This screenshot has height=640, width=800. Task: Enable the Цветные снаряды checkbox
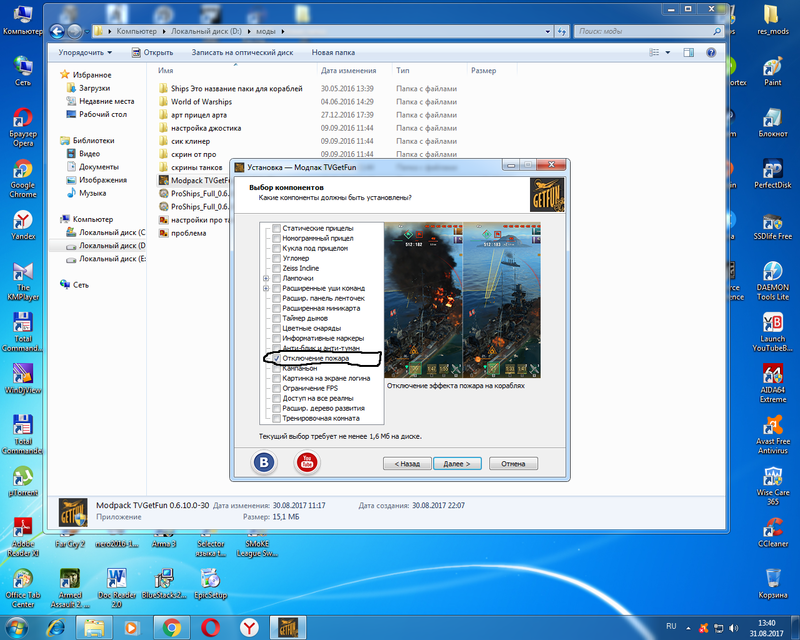pyautogui.click(x=276, y=328)
